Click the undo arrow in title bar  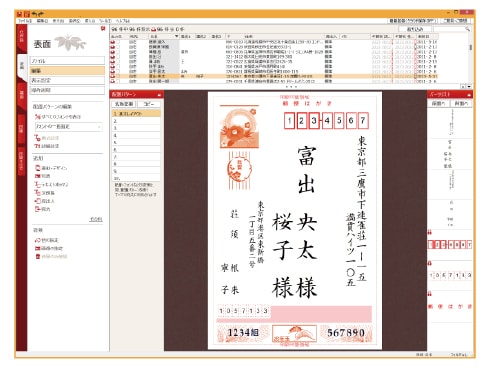[34, 14]
